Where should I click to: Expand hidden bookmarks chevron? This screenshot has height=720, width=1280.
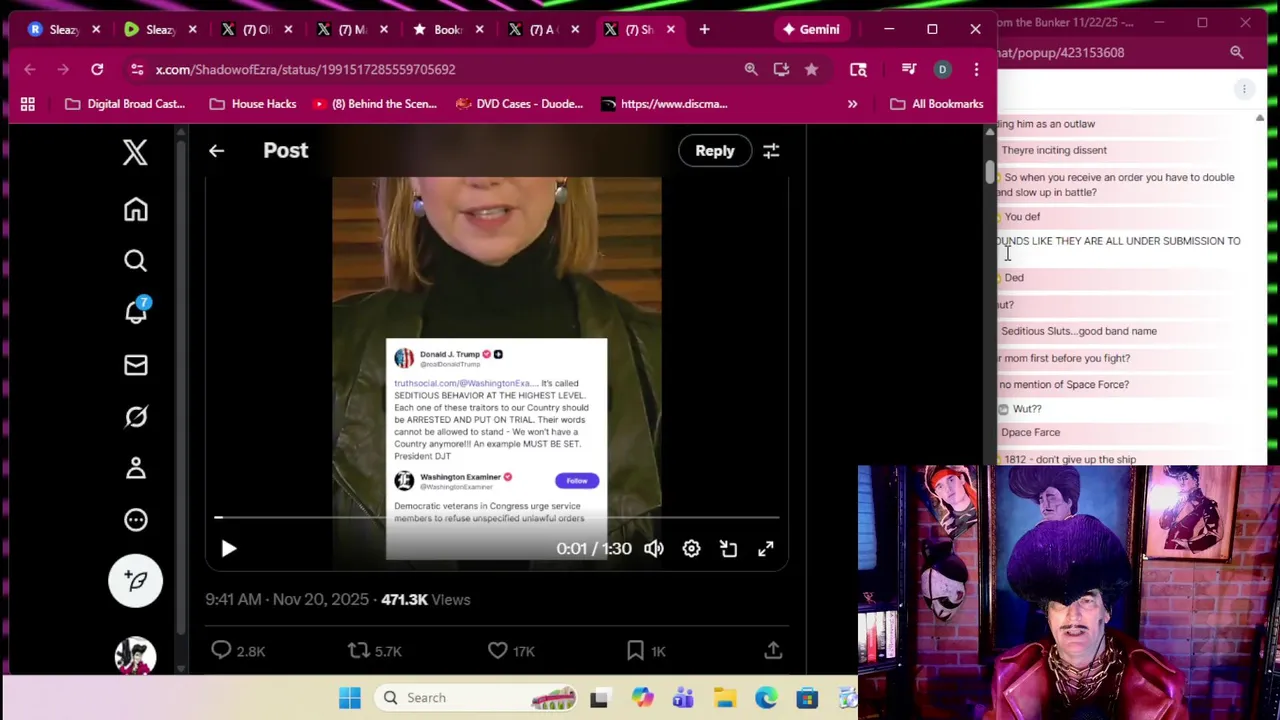[x=852, y=104]
